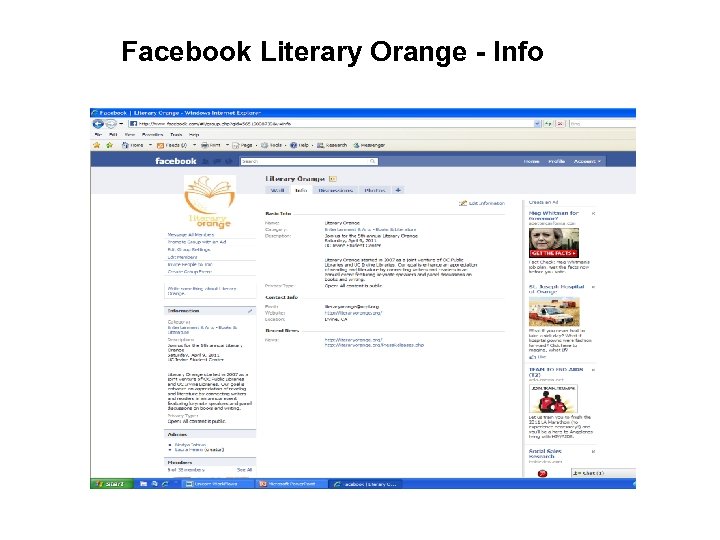This screenshot has width=720, height=540.
Task: Open the website link under Contact Info
Action: 353,313
